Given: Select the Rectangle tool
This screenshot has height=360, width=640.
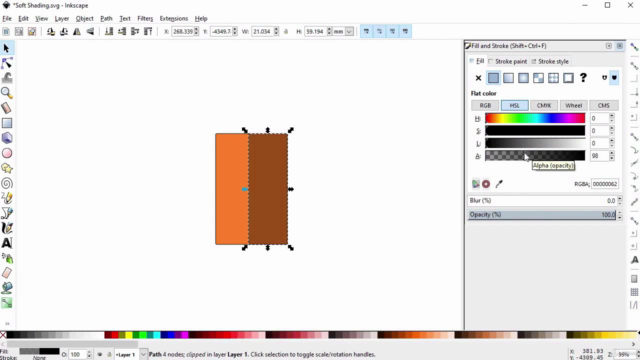Looking at the screenshot, I should coord(7,123).
